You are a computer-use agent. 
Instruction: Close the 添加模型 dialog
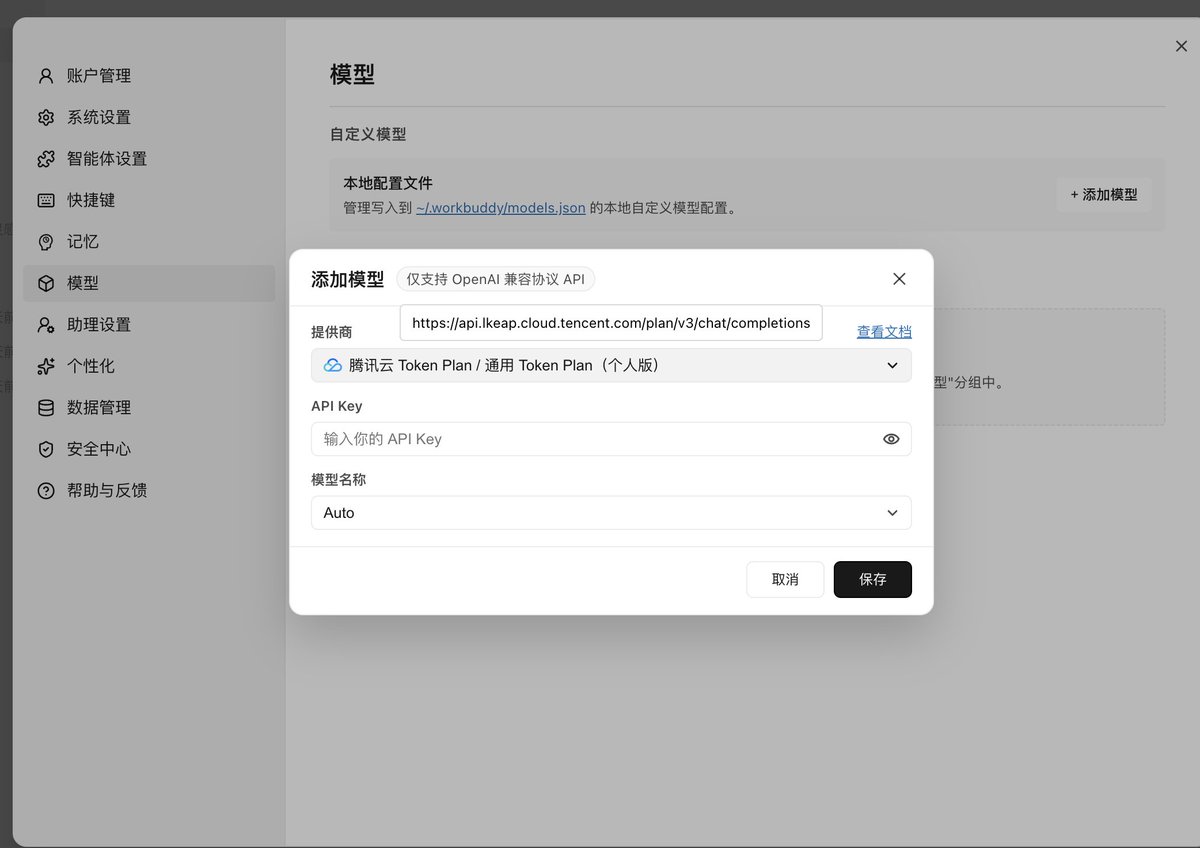coord(899,279)
